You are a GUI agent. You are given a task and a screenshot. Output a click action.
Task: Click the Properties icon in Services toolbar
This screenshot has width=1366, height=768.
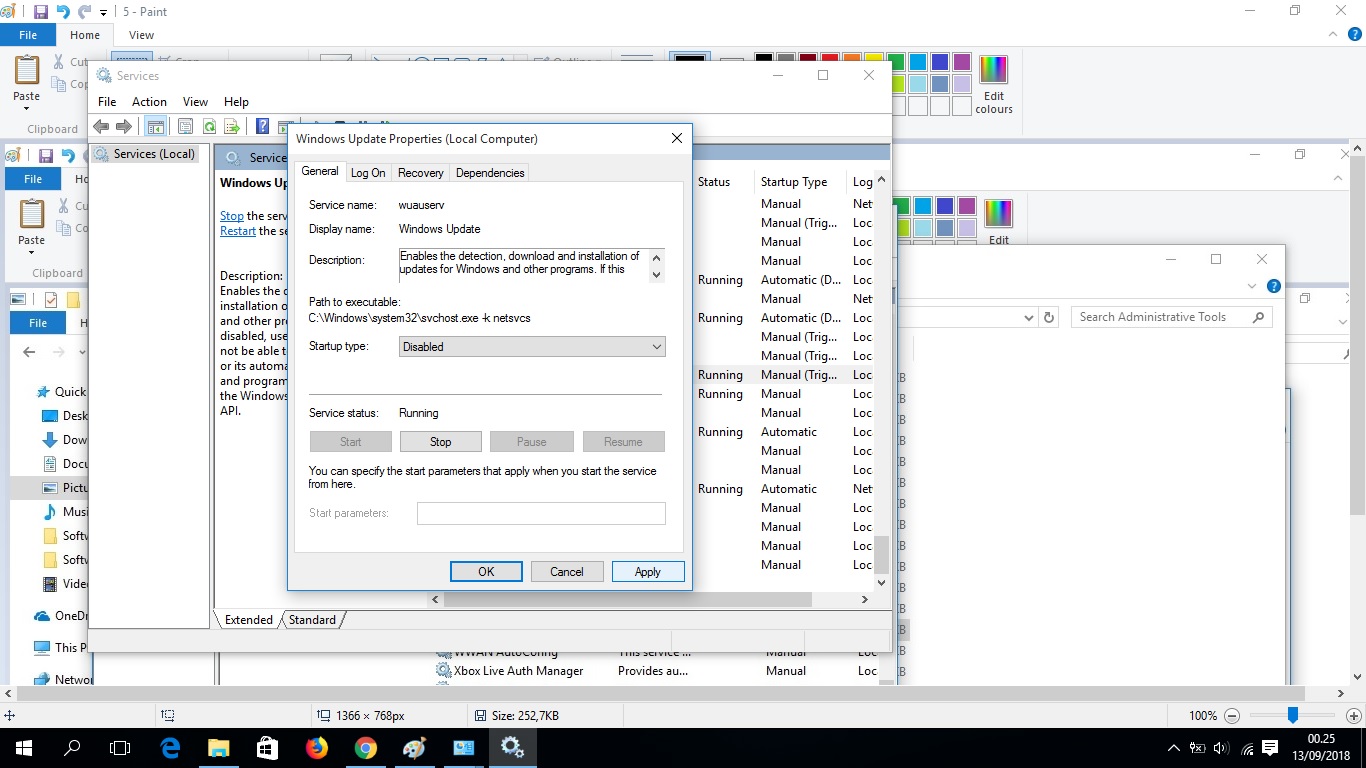pos(185,126)
